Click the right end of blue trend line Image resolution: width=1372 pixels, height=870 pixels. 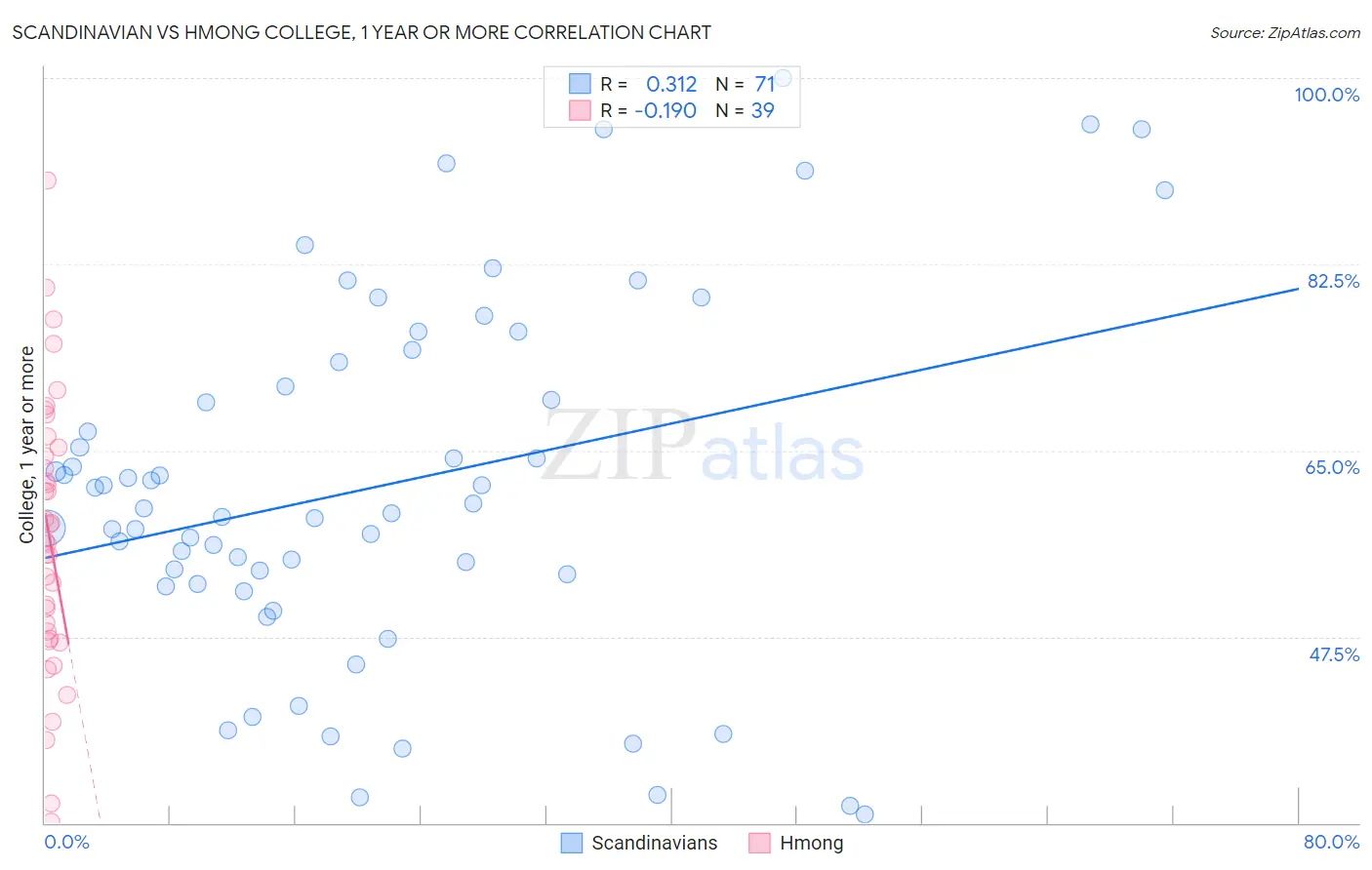click(1298, 289)
